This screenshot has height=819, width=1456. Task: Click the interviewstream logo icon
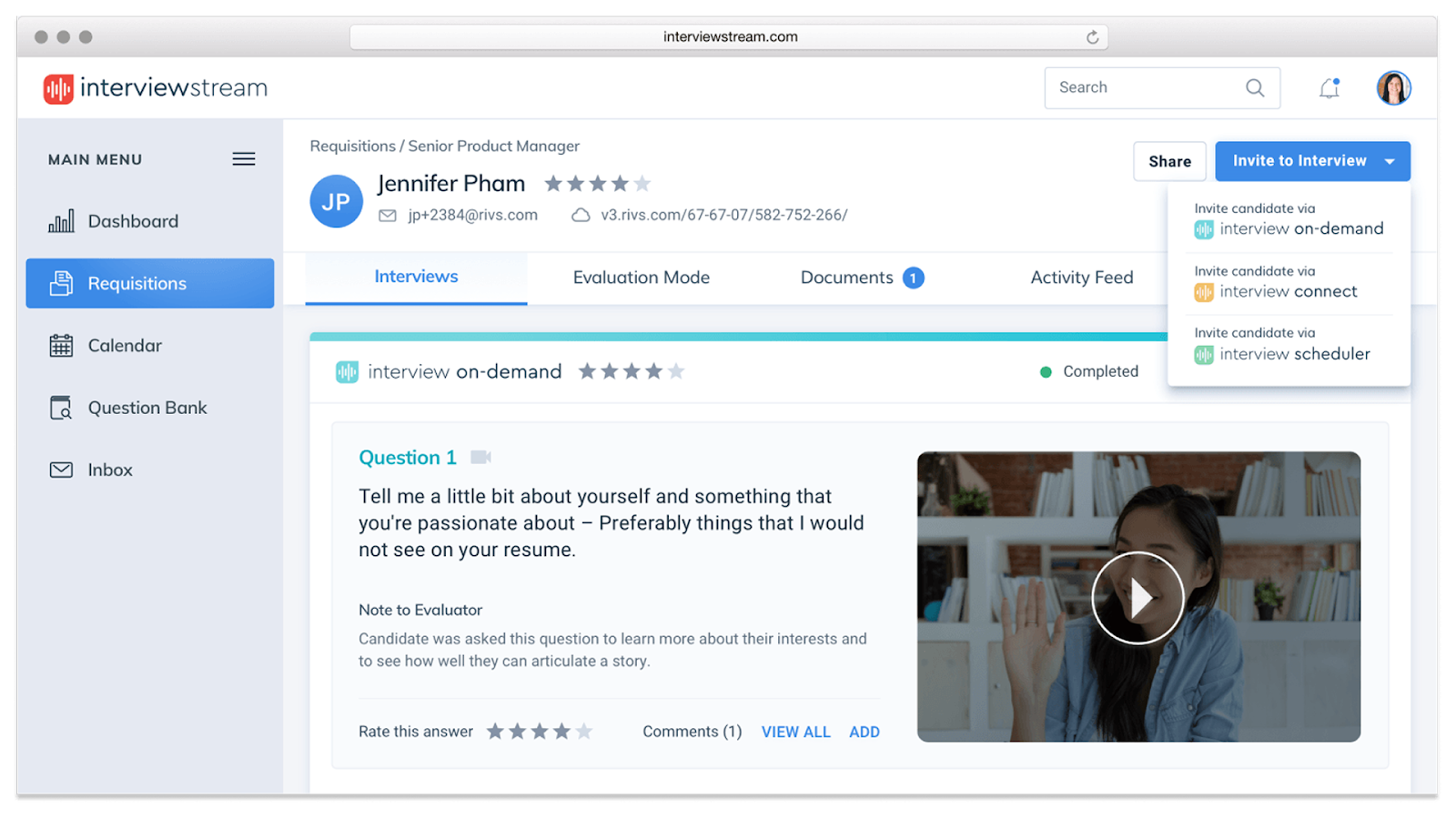(58, 88)
